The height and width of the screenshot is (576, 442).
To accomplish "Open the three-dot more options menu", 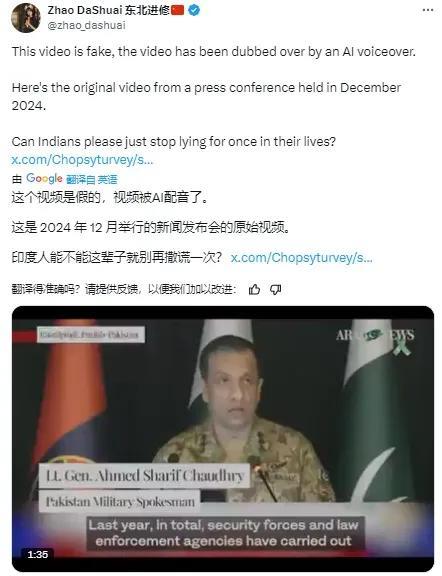I will [x=428, y=10].
